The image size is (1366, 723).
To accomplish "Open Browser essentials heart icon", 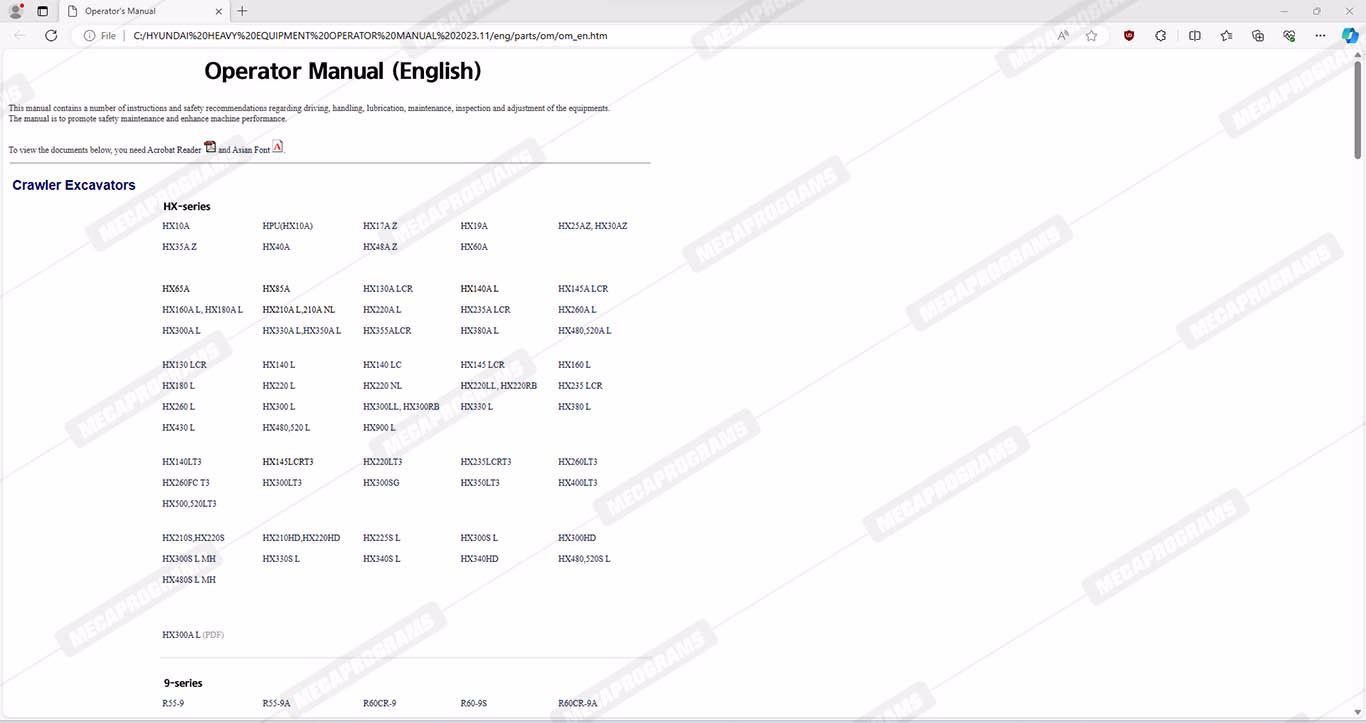I will [1290, 36].
